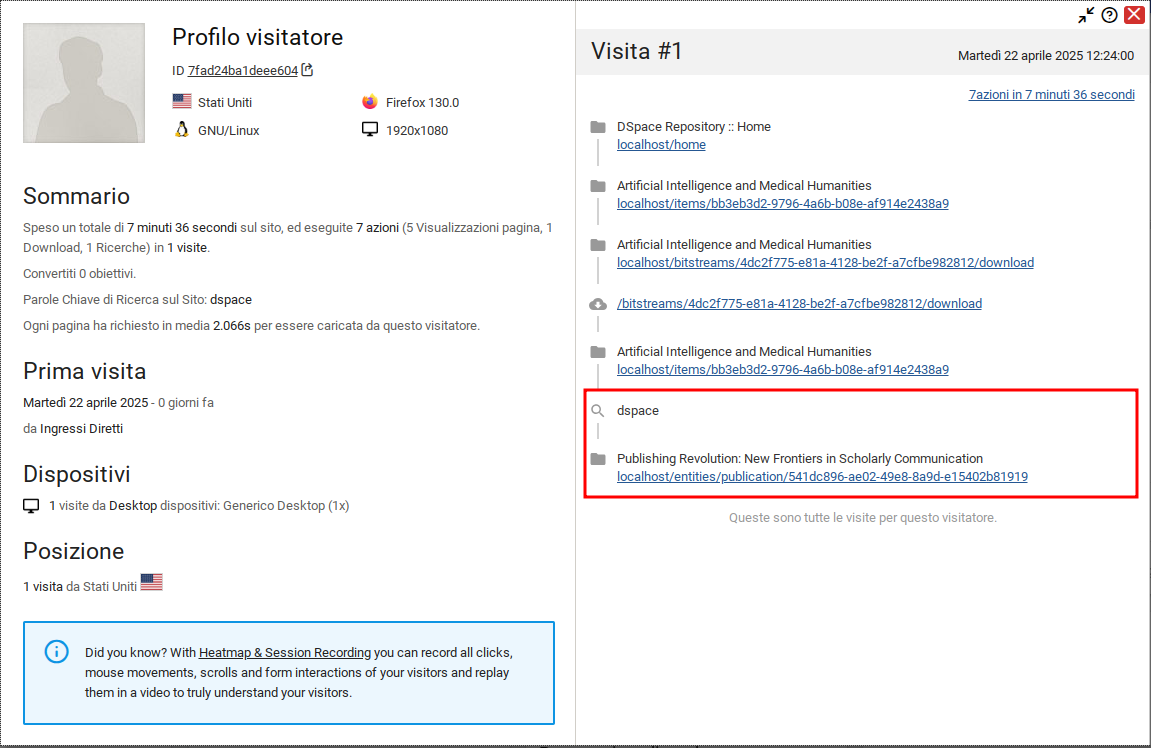Click the folder icon beside Publishing Revolution
The height and width of the screenshot is (748, 1151).
coord(598,459)
